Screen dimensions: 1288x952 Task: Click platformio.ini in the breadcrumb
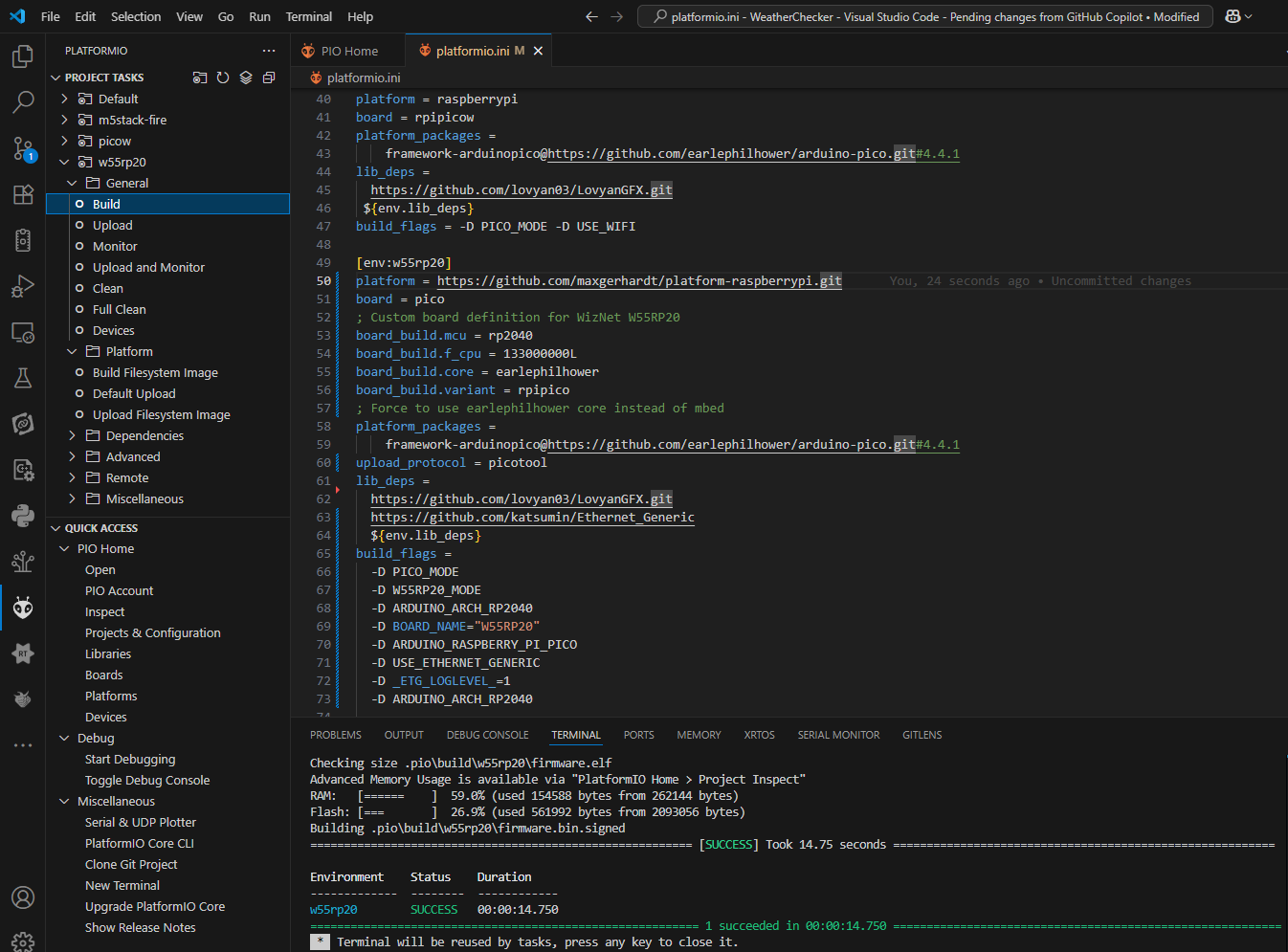click(x=364, y=77)
